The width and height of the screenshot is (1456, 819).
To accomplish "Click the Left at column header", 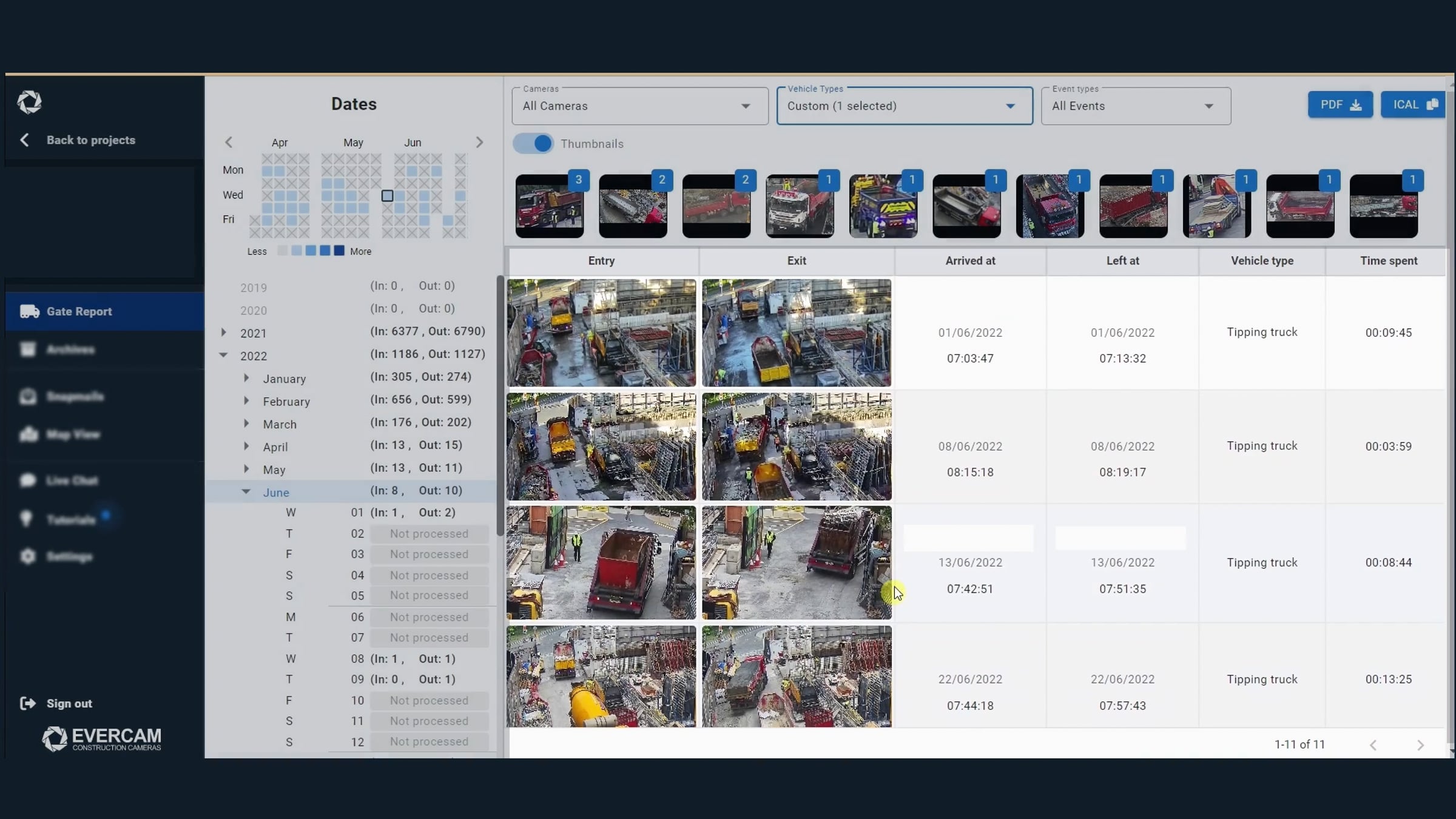I will (x=1122, y=261).
